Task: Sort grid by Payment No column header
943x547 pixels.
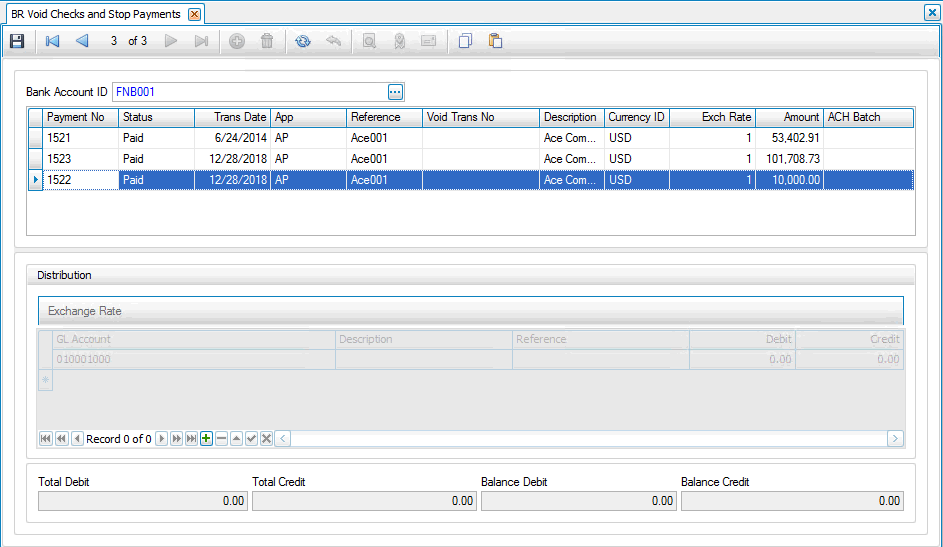Action: (80, 117)
